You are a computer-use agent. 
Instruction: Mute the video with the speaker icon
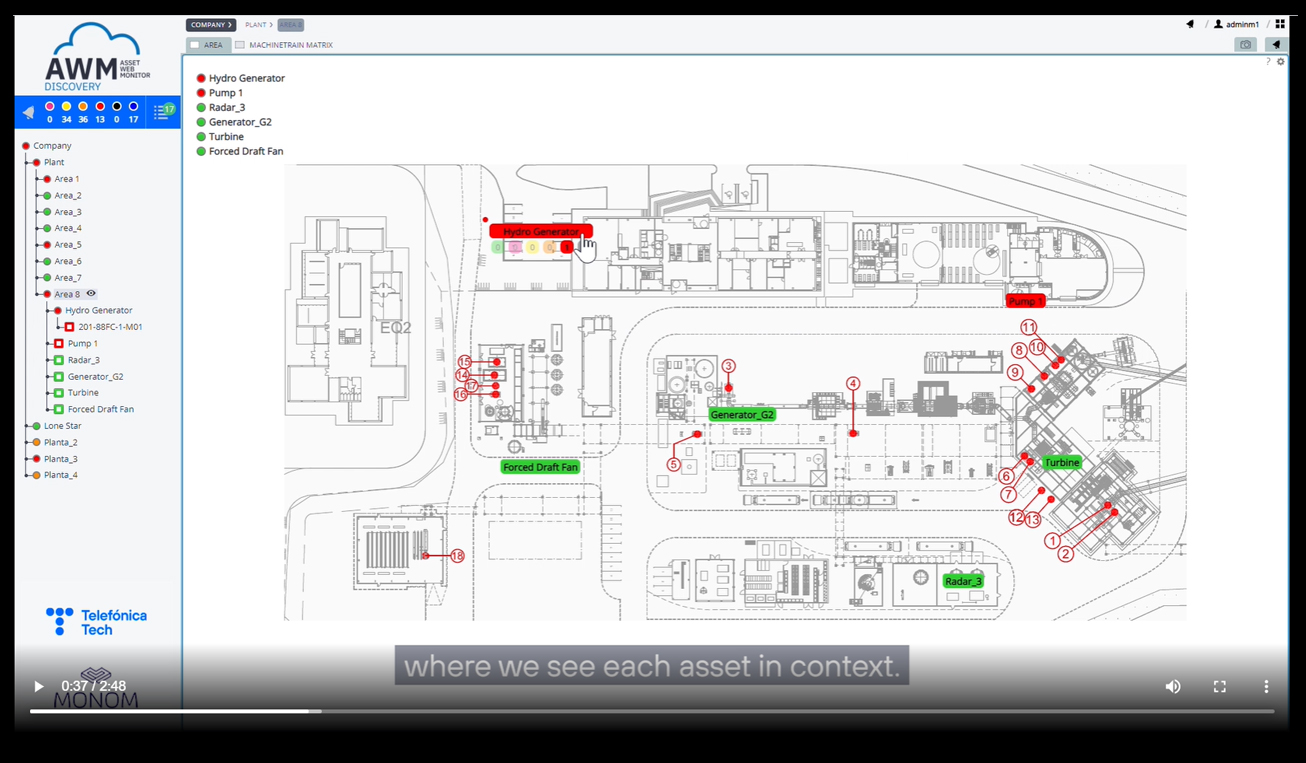click(x=1173, y=686)
